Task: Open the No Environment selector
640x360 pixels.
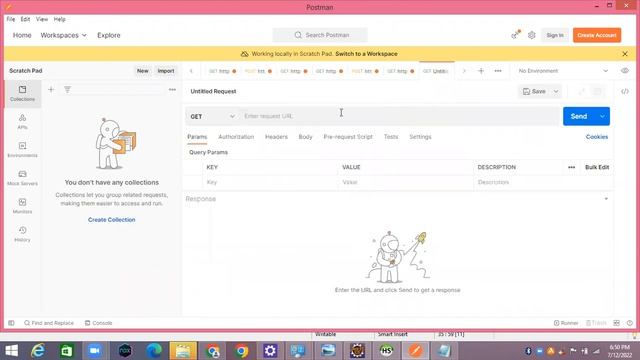Action: [563, 71]
